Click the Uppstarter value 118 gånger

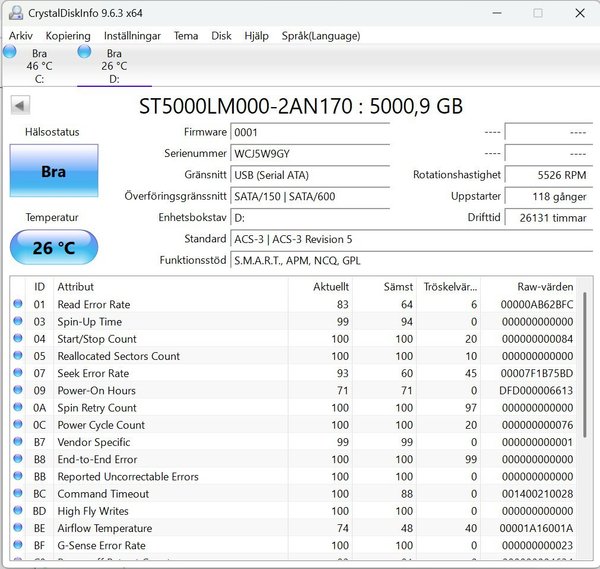(x=549, y=197)
